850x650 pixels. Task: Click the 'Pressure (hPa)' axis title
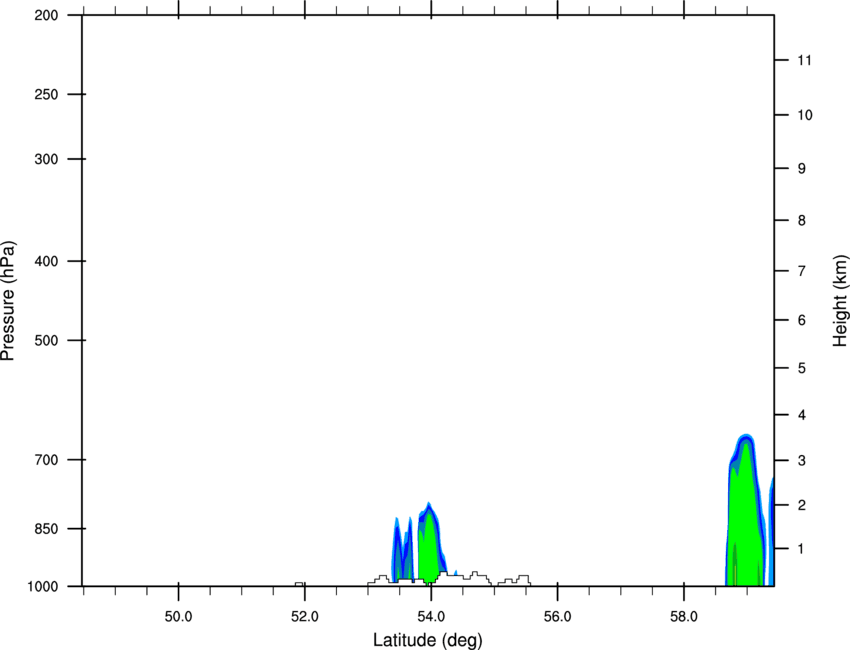8,301
